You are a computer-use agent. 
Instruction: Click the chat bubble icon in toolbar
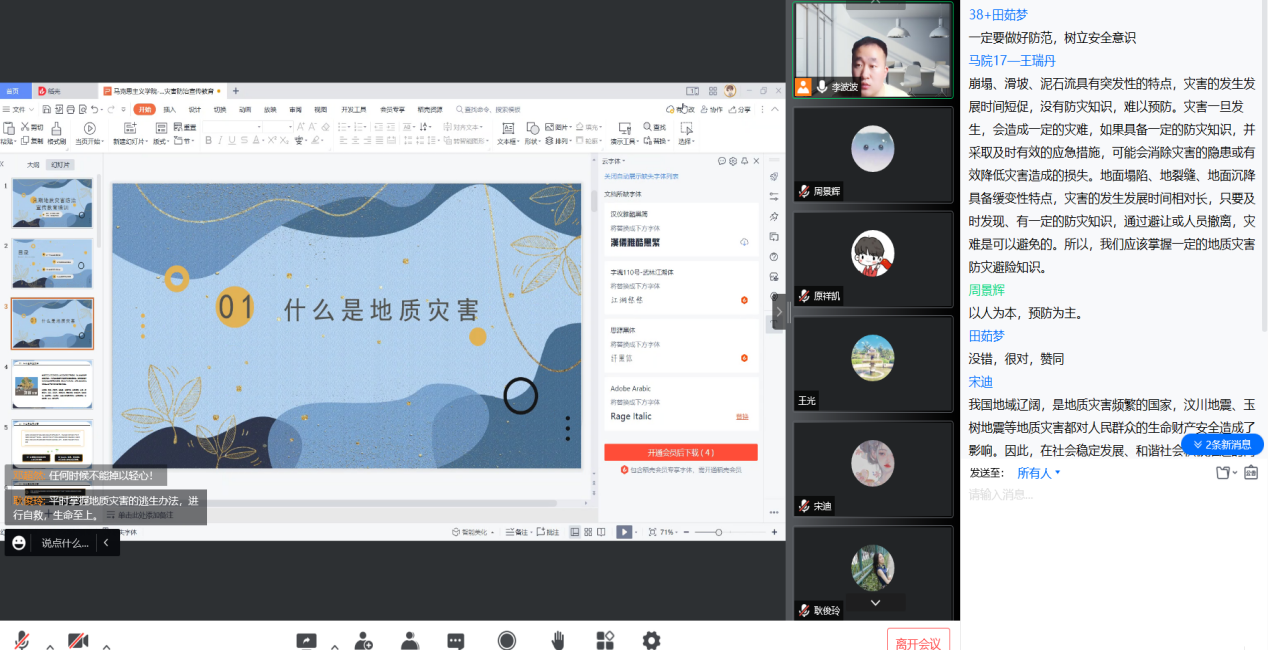click(x=456, y=641)
